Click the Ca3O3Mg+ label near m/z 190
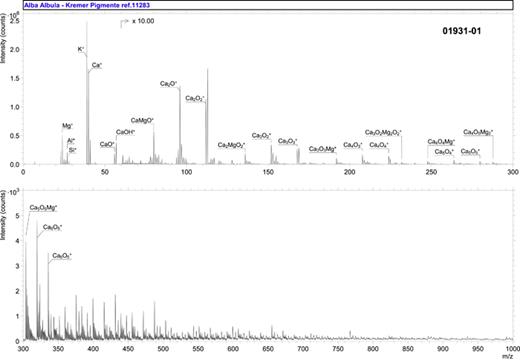Screen dimensions: 520x361 pos(323,149)
